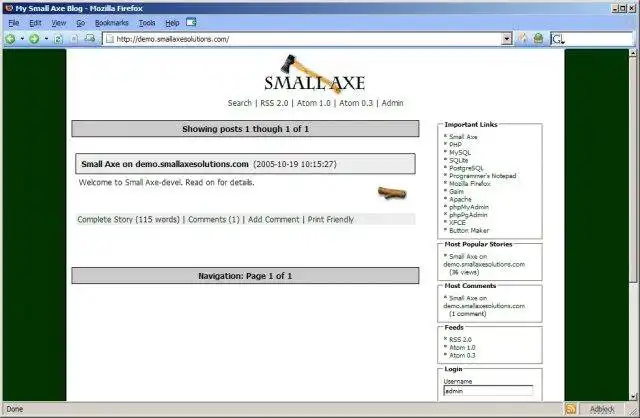The image size is (640, 418).
Task: Click the 'Showing posts 1 though 1 of 1' bar
Action: tap(245, 129)
